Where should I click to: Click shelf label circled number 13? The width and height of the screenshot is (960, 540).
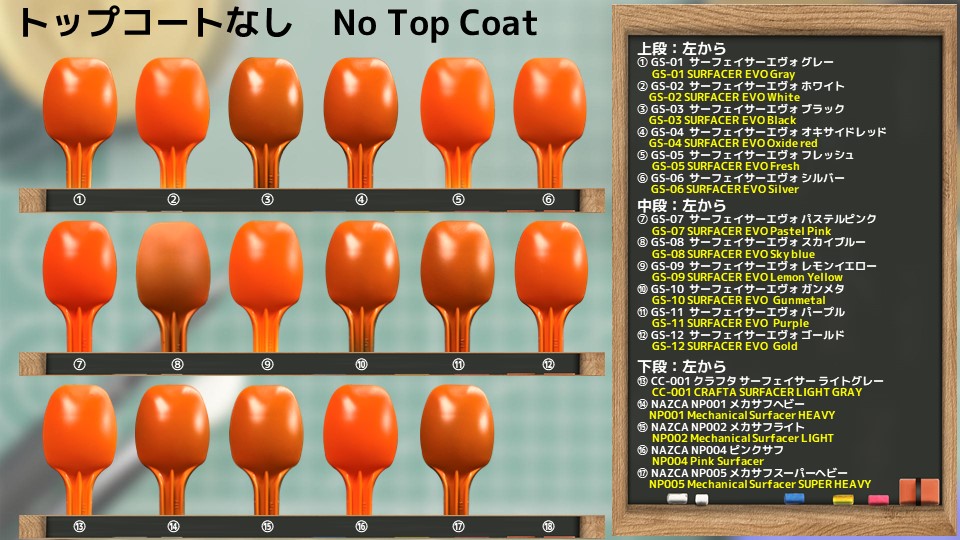pos(80,527)
